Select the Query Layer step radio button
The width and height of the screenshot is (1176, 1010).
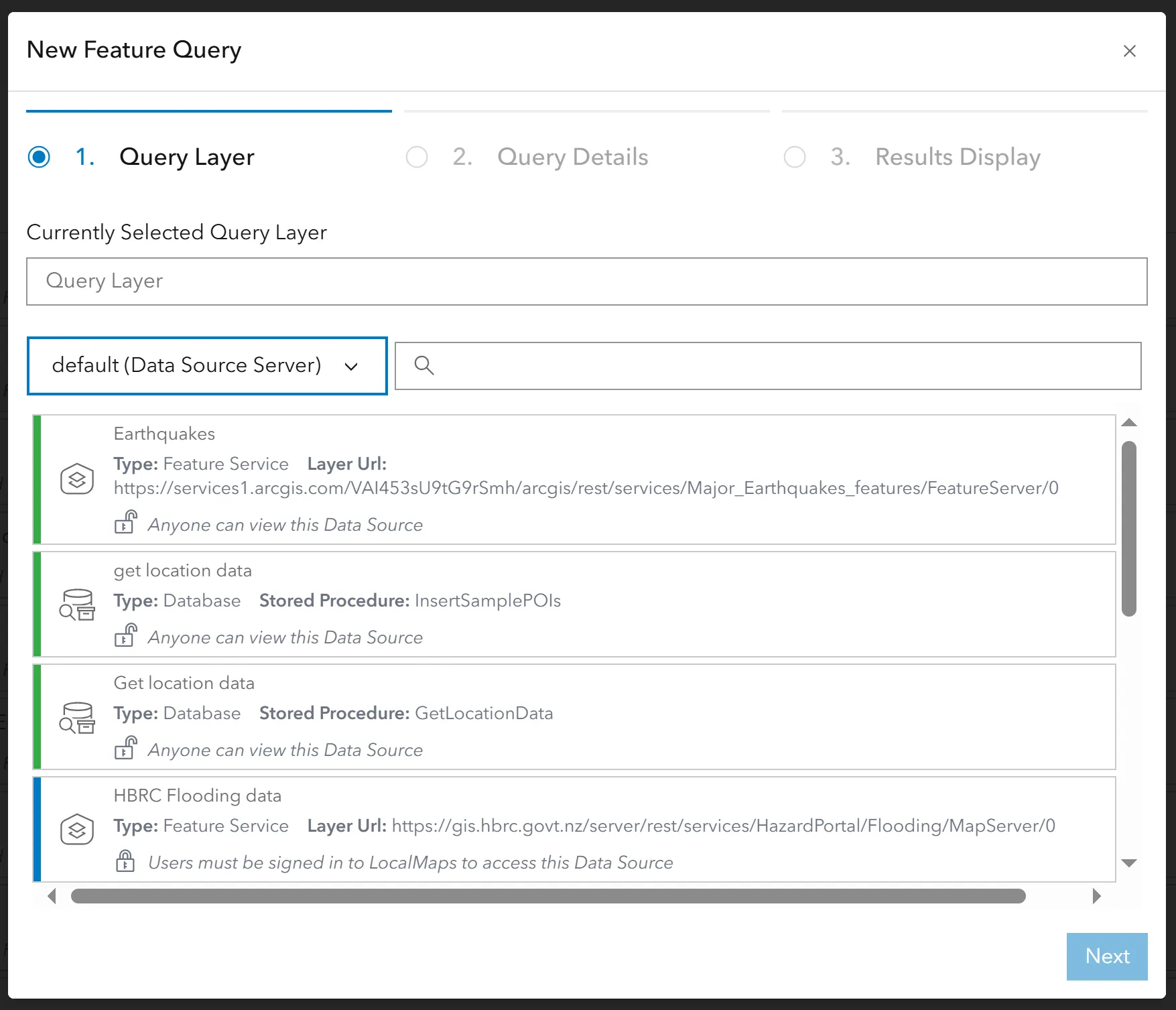coord(39,157)
